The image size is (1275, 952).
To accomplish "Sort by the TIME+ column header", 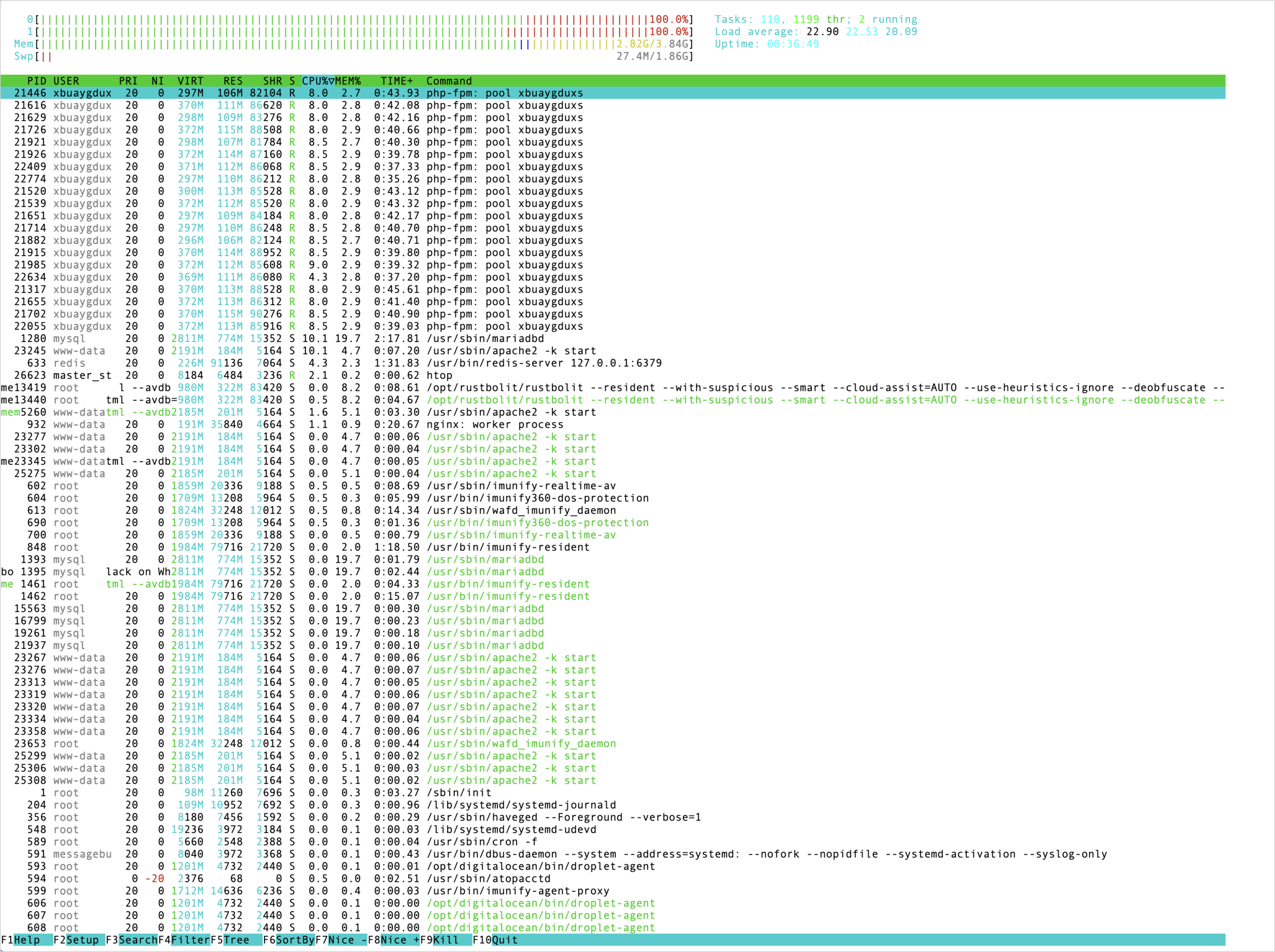I will [x=396, y=81].
